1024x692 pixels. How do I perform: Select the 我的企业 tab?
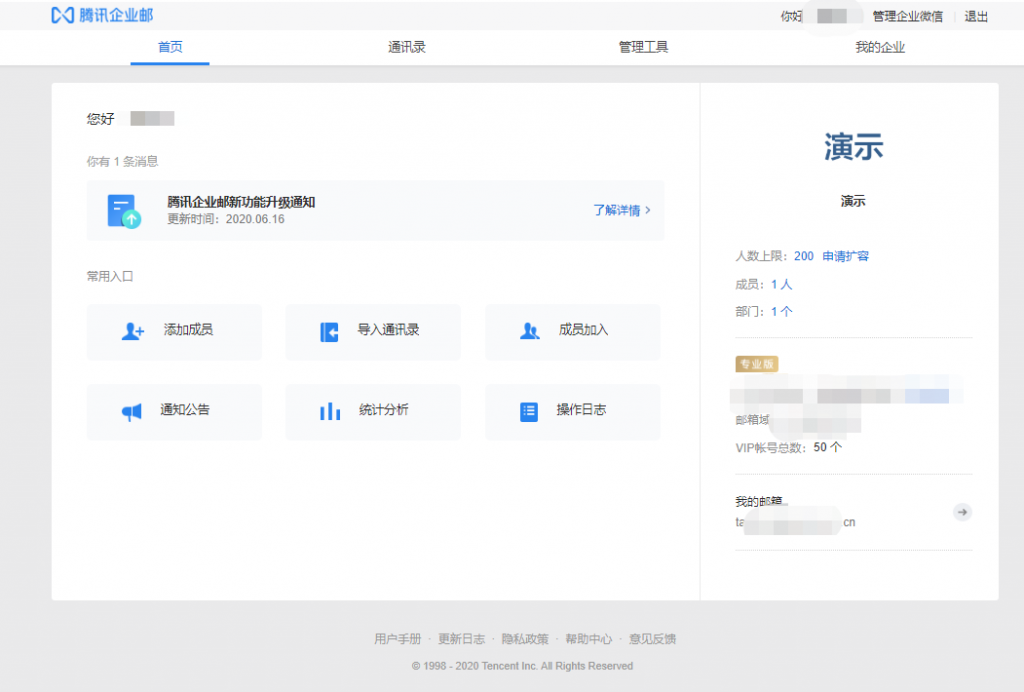click(x=880, y=47)
